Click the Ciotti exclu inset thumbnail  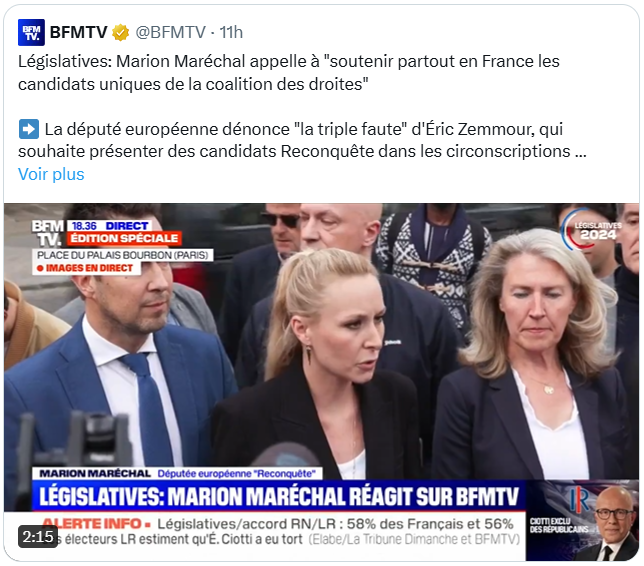(x=582, y=521)
